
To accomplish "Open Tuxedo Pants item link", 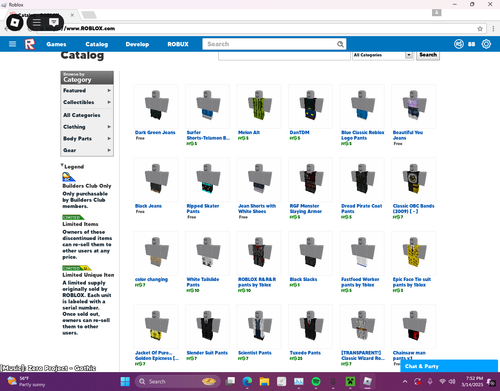I will (305, 353).
